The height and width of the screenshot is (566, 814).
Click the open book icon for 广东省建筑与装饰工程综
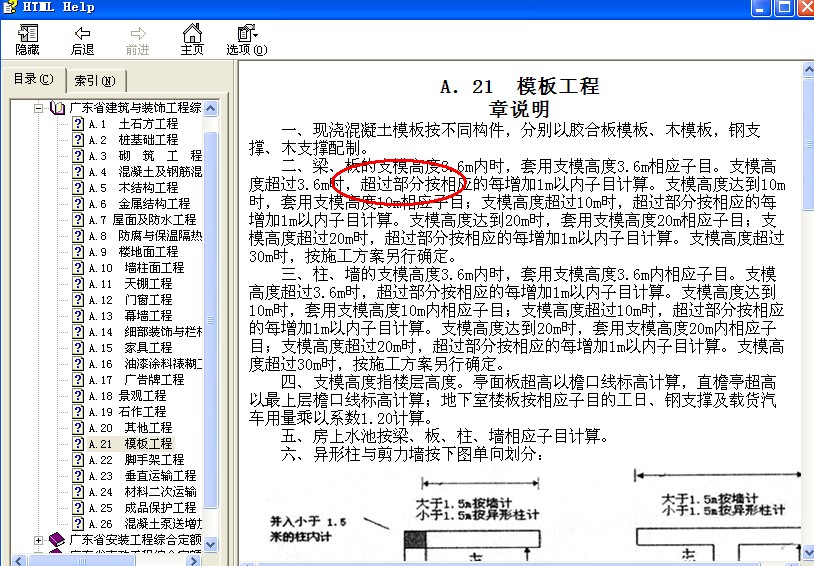(x=57, y=108)
